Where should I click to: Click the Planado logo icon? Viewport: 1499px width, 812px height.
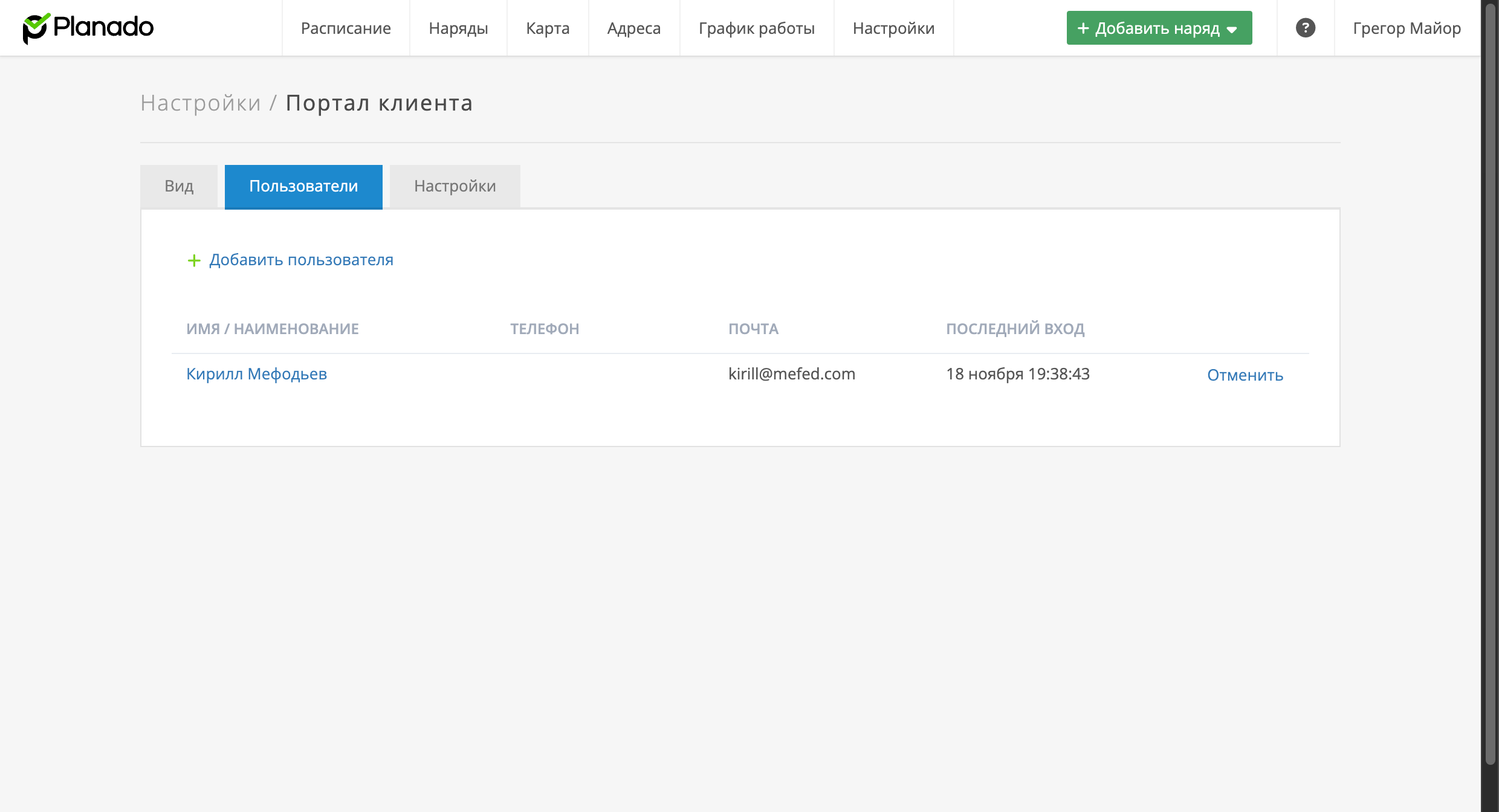36,28
